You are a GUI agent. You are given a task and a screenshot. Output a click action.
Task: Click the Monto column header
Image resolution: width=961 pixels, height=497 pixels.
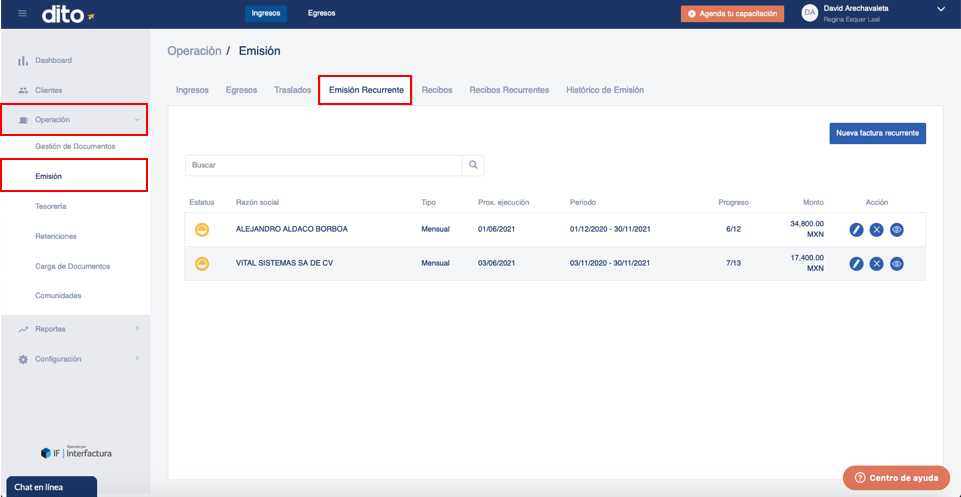(x=813, y=202)
